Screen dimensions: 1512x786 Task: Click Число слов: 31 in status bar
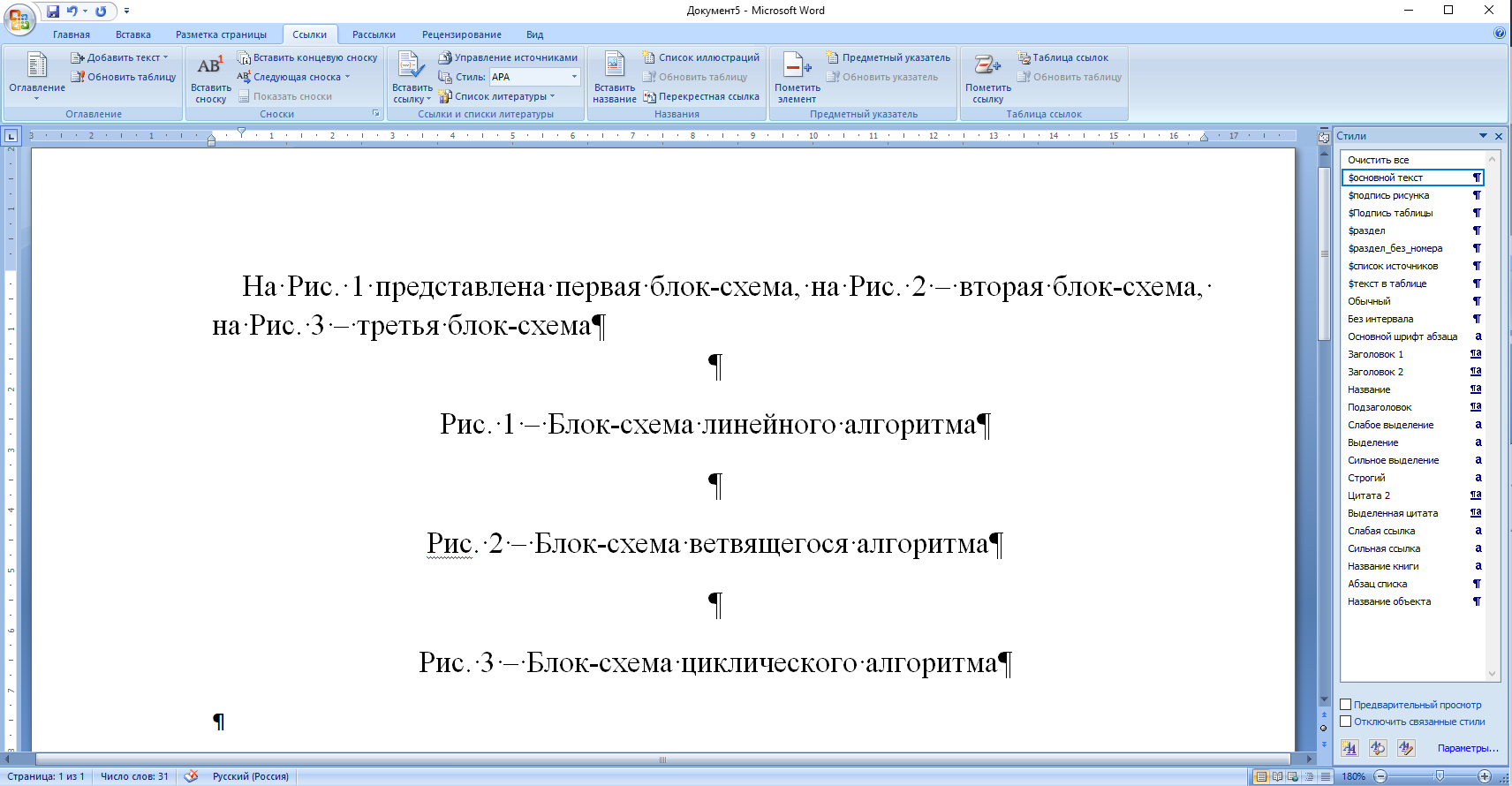point(134,776)
